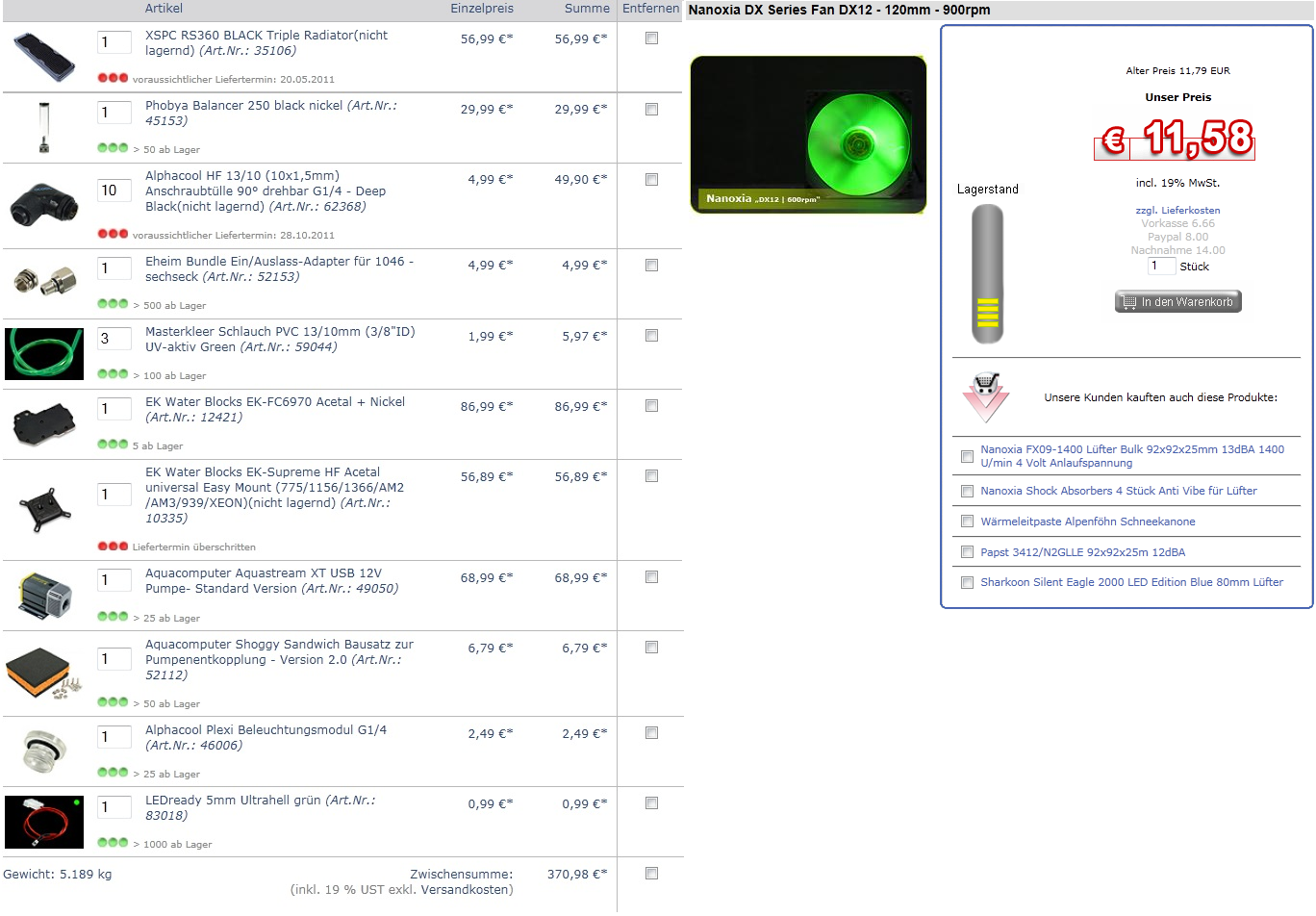Check the Wärmeleitpaste Alpenföhn Schneekanone box
Image resolution: width=1316 pixels, height=916 pixels.
click(x=967, y=522)
